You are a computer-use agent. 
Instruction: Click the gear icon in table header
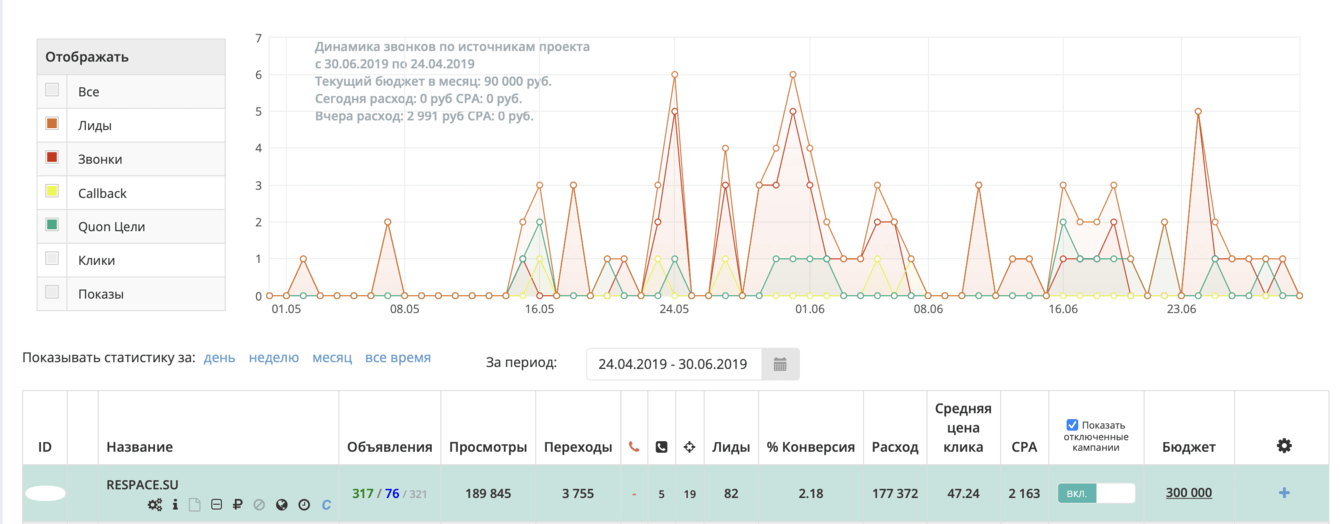(1284, 446)
